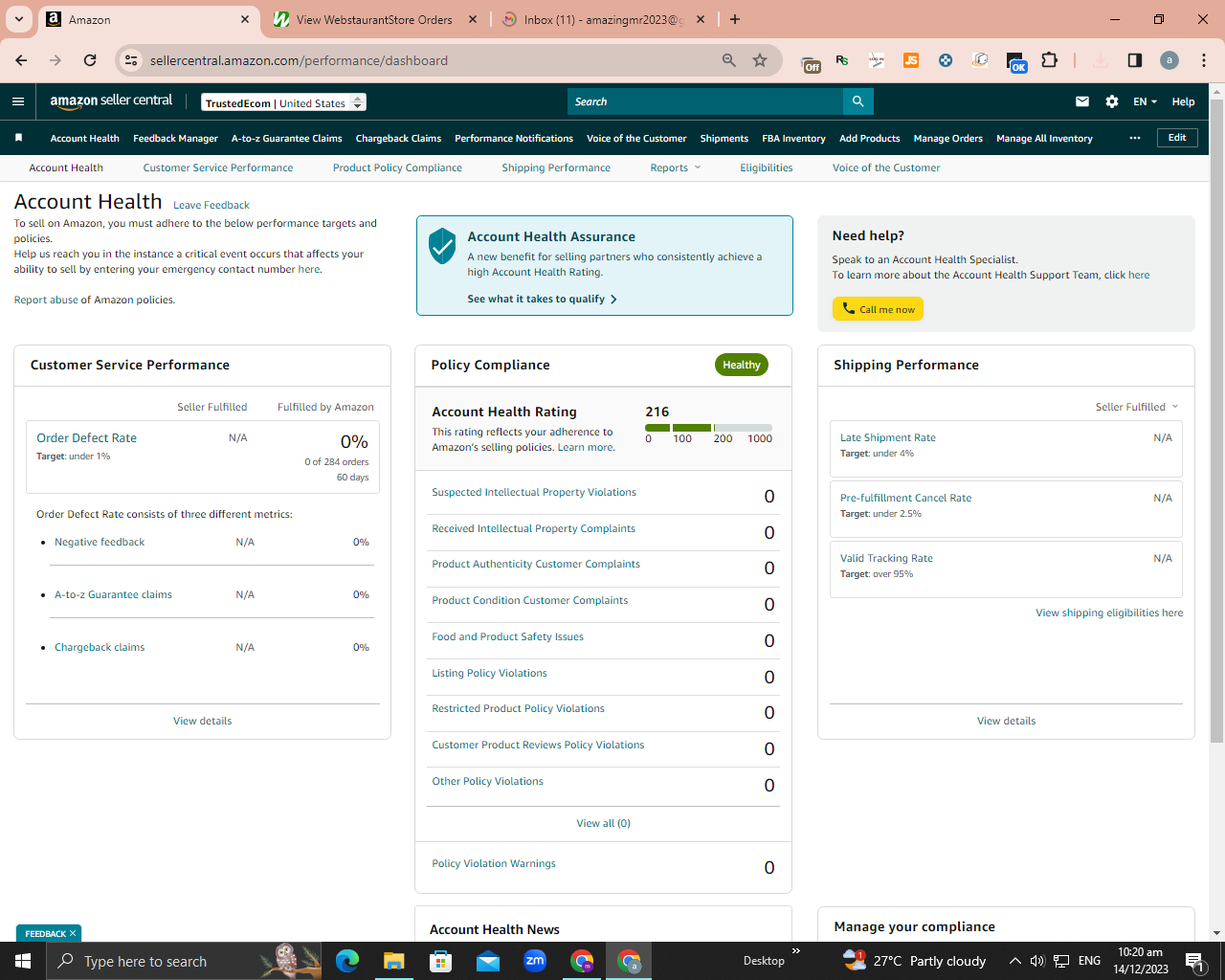The width and height of the screenshot is (1225, 980).
Task: Open the Help link in the header
Action: [x=1183, y=101]
